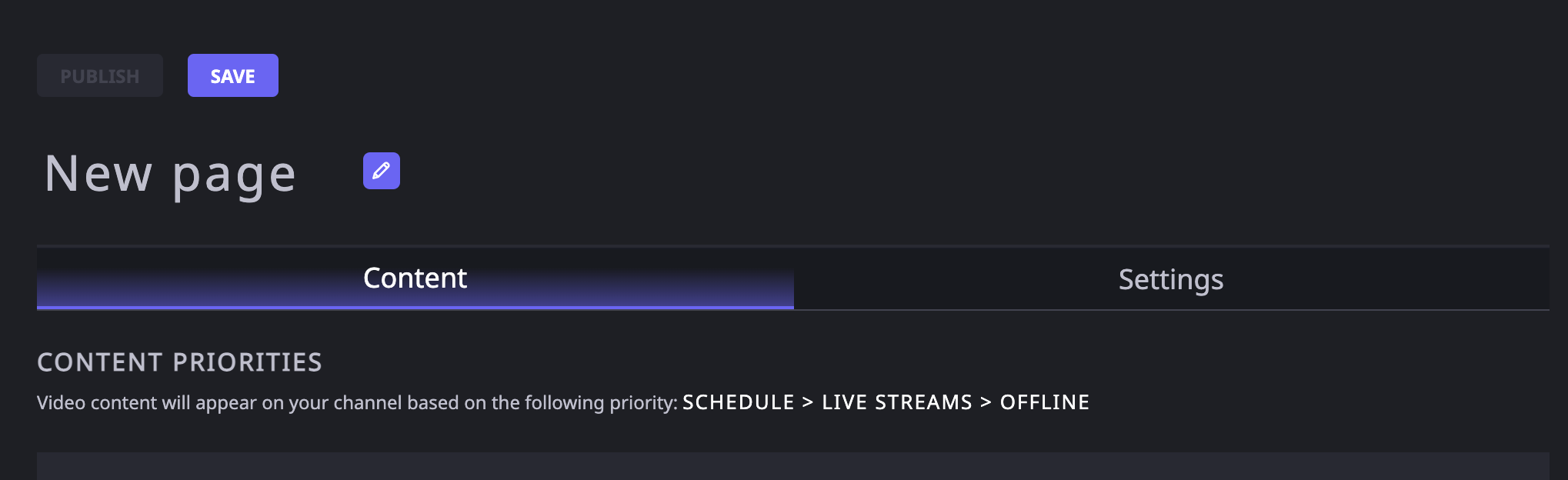Click the OFFLINE priority label
Viewport: 1568px width, 480px height.
[x=1044, y=402]
